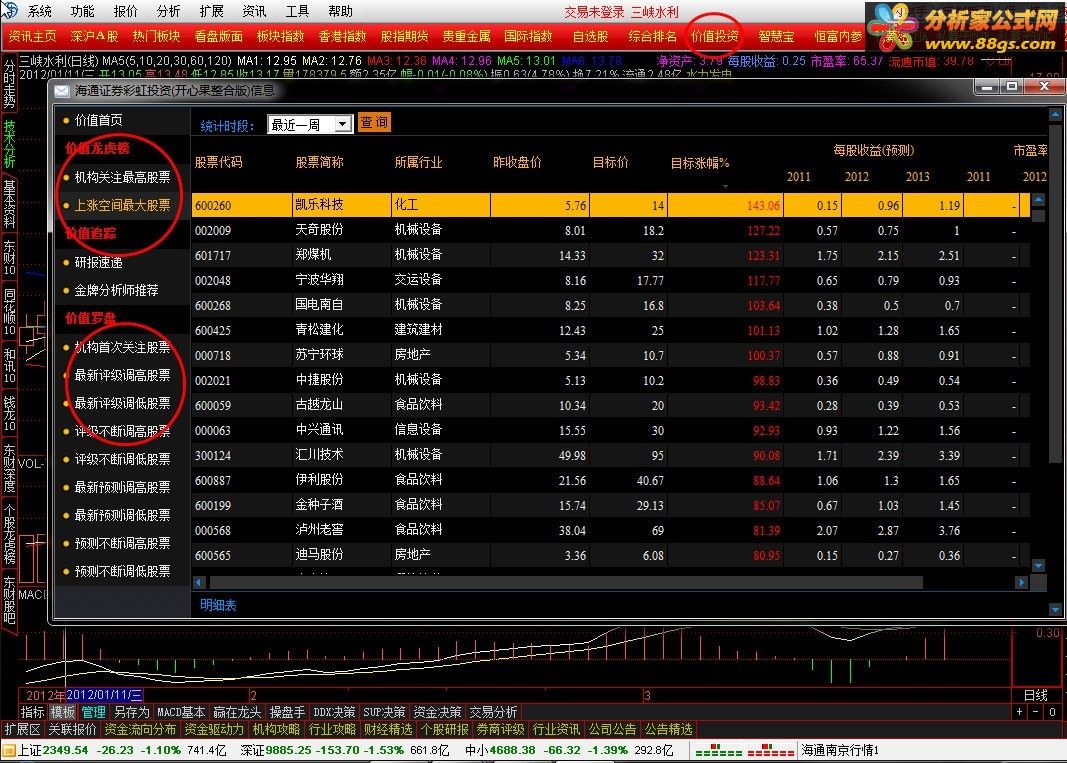
Task: Open the 资金流向分布 bottom tab
Action: 140,729
